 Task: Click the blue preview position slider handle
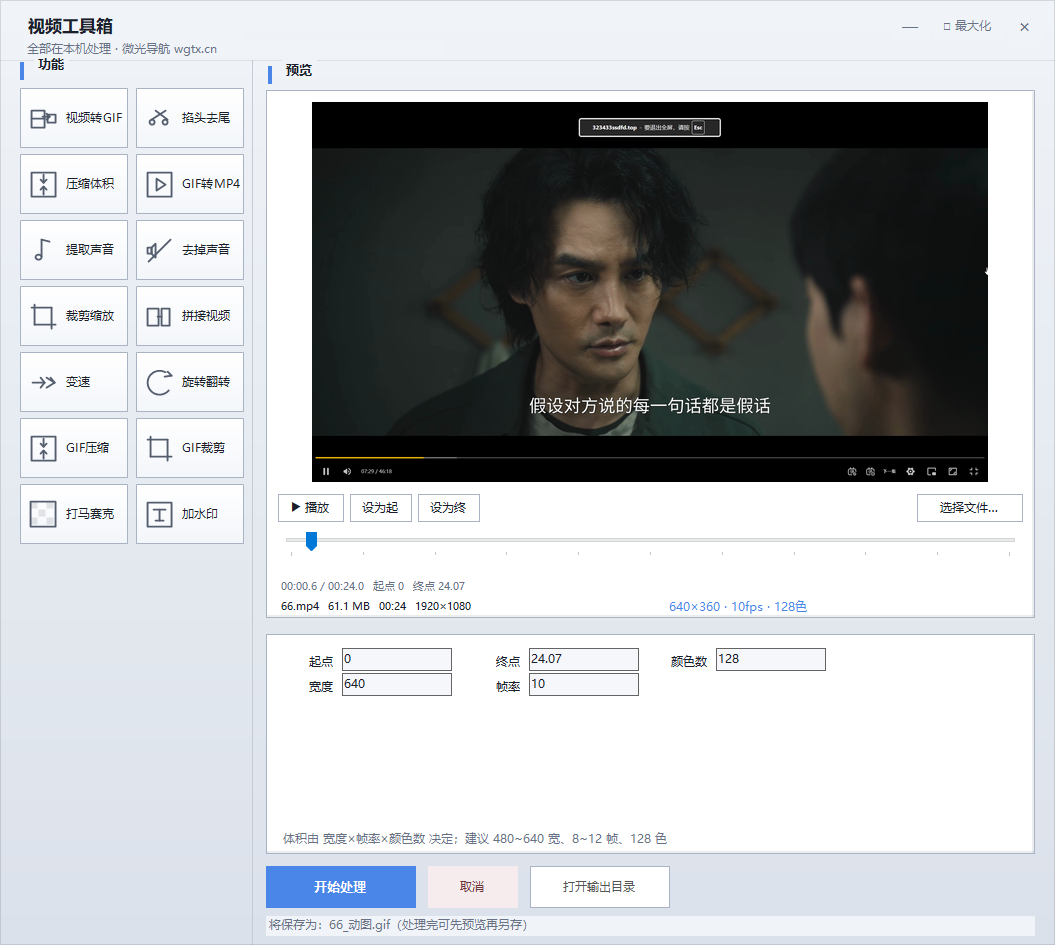tap(312, 541)
